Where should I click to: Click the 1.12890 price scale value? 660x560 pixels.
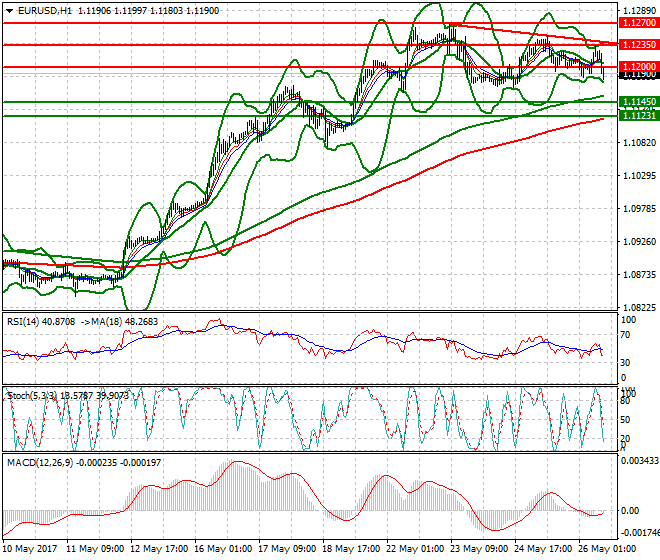tap(639, 11)
